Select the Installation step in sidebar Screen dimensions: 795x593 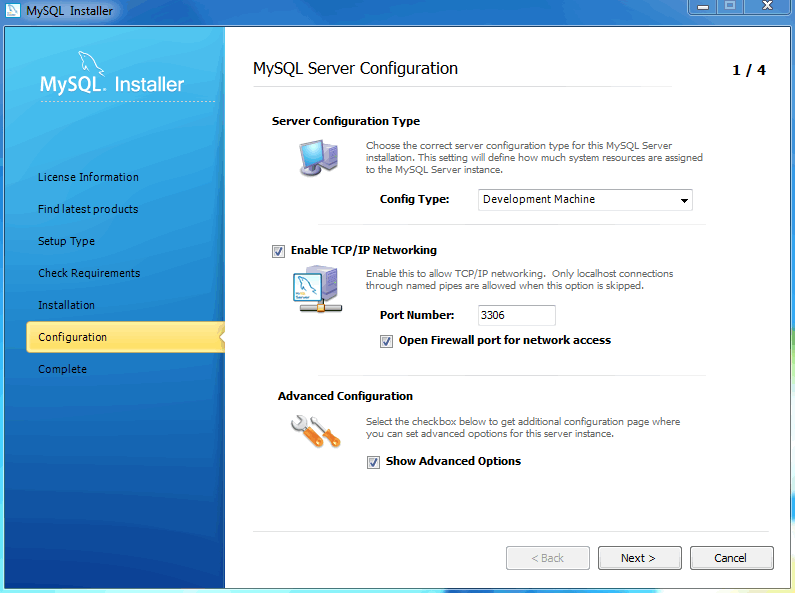[x=66, y=305]
